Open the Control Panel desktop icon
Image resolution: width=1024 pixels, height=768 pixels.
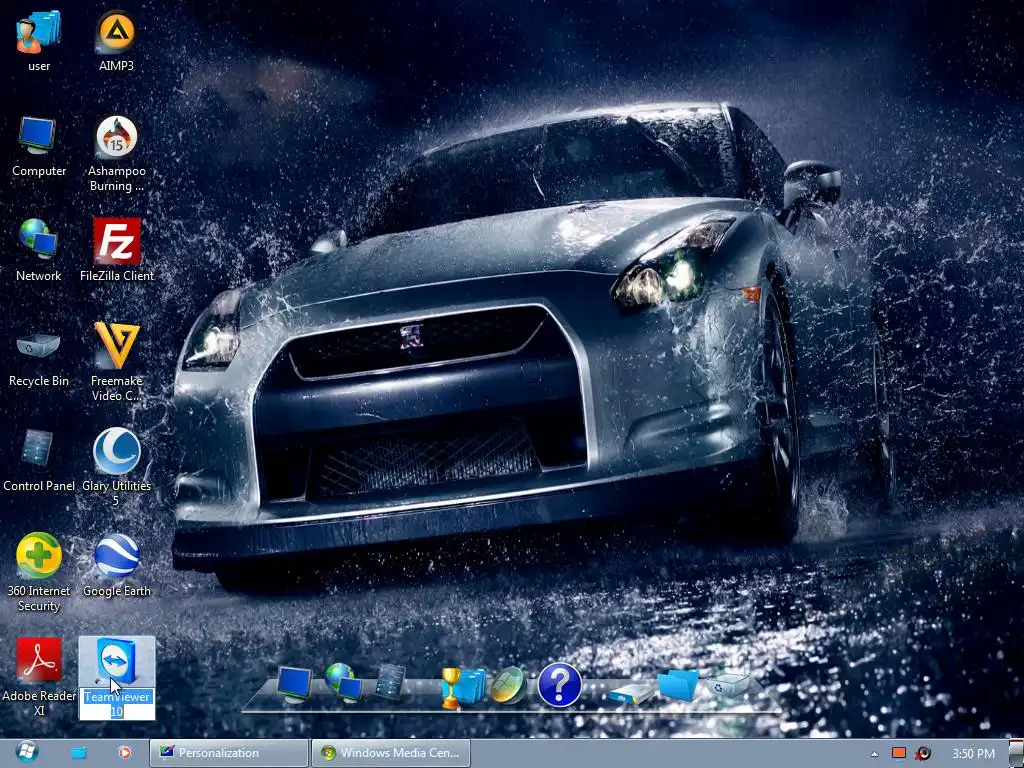[x=39, y=461]
